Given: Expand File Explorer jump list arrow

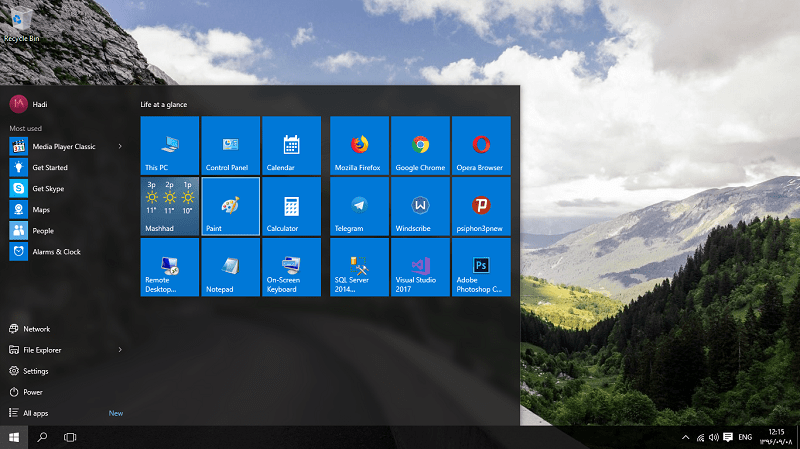Looking at the screenshot, I should [x=120, y=350].
